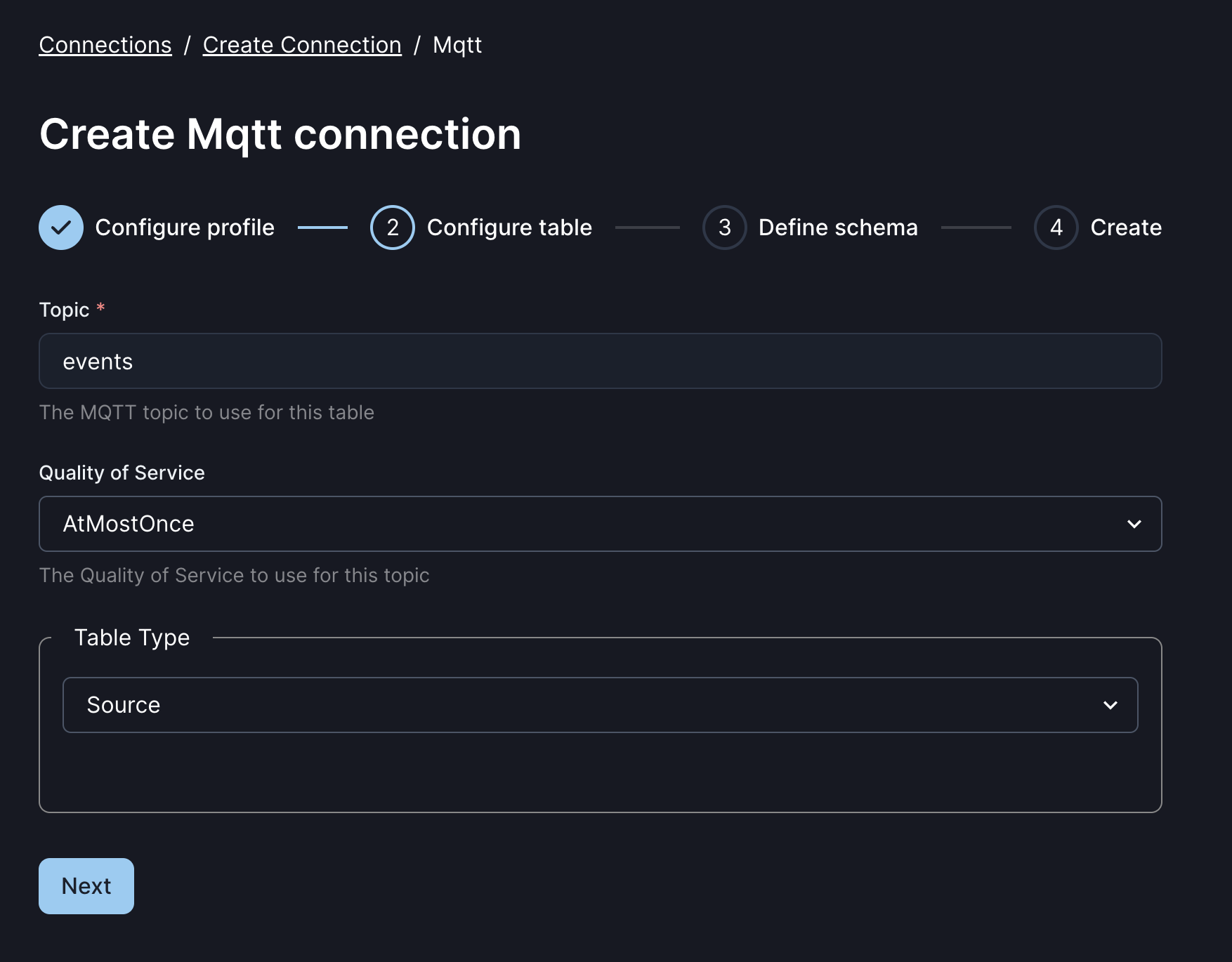Click the chevron on the Table Type selector
Viewport: 1232px width, 962px height.
point(1110,704)
